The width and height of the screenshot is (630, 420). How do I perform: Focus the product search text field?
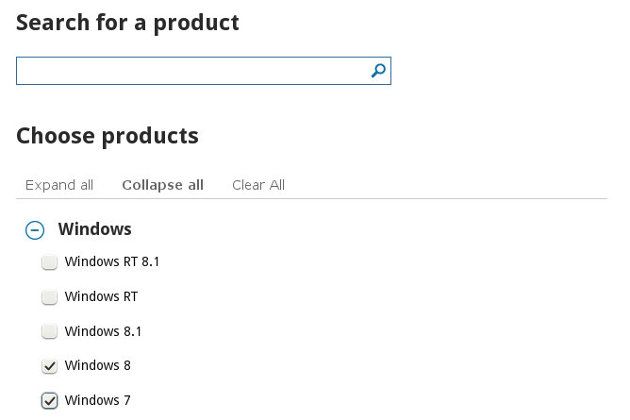tap(190, 71)
